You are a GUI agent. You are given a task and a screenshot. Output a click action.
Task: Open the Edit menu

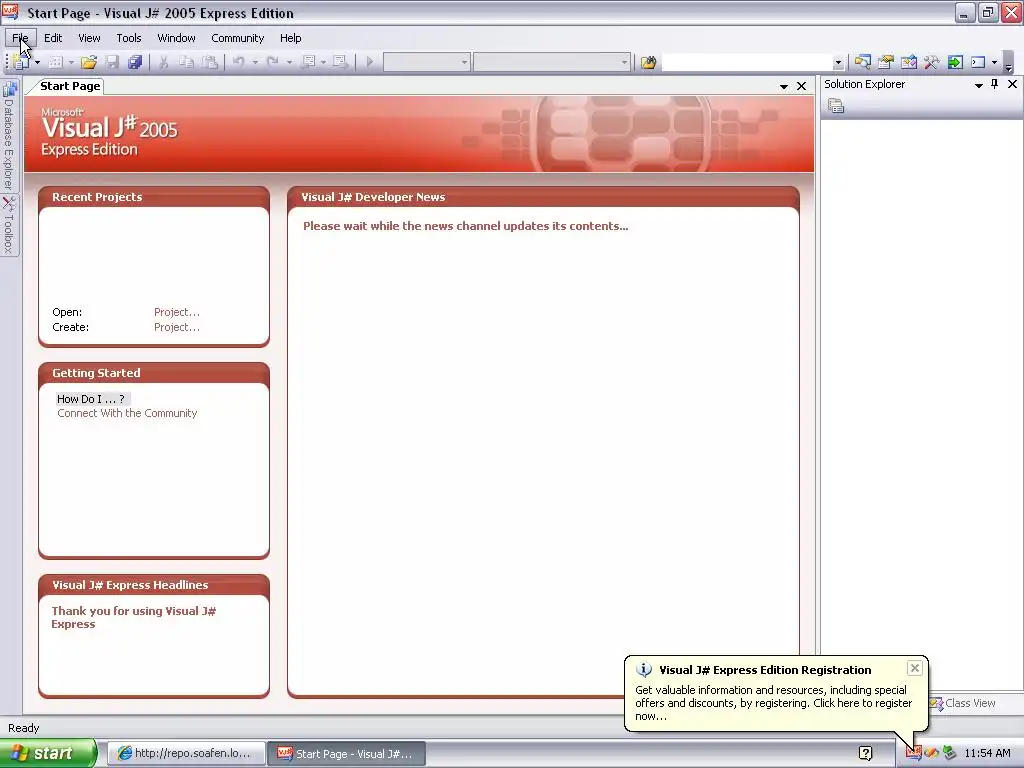[53, 38]
